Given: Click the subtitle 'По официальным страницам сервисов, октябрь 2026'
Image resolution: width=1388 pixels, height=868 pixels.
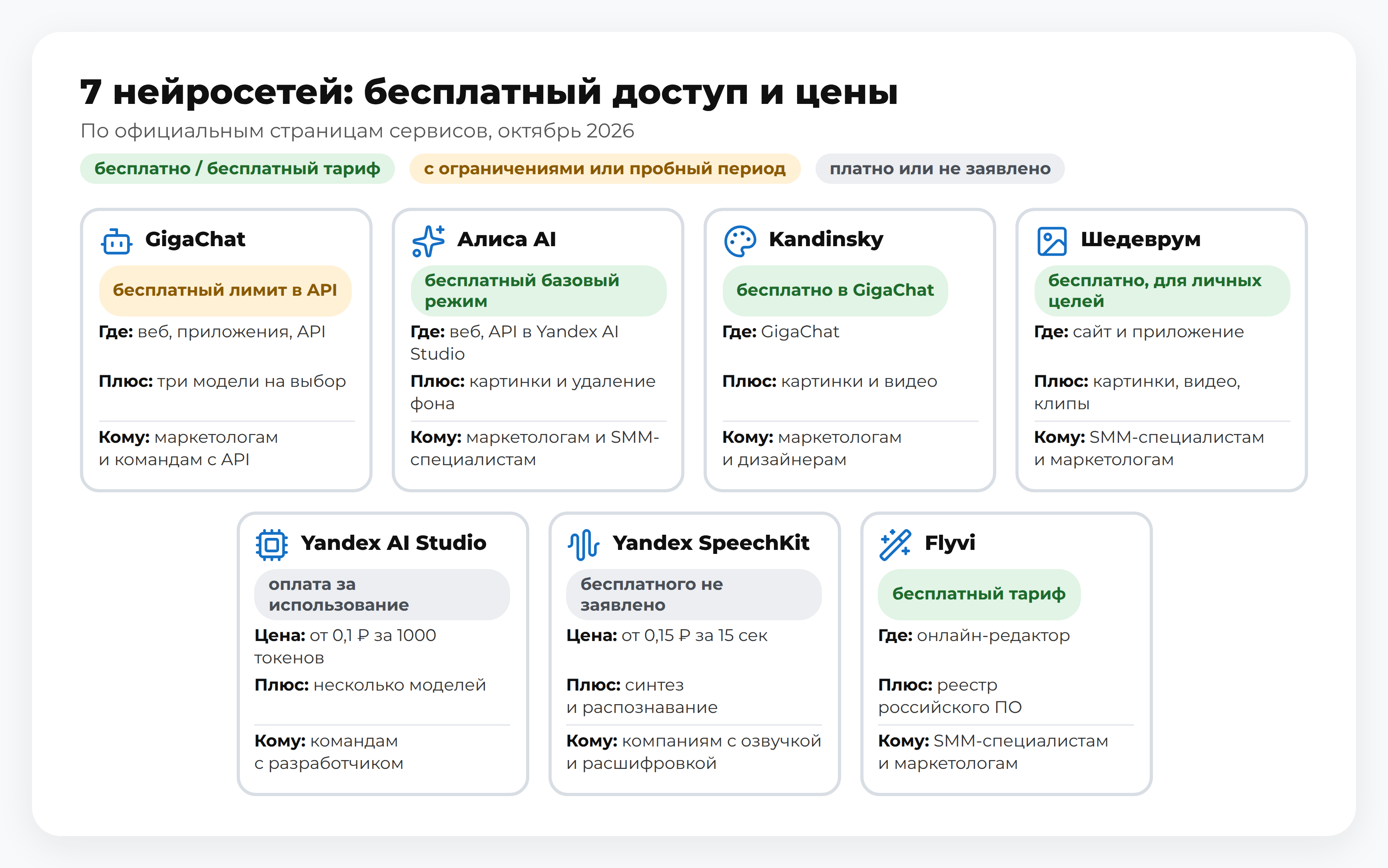Looking at the screenshot, I should [357, 131].
